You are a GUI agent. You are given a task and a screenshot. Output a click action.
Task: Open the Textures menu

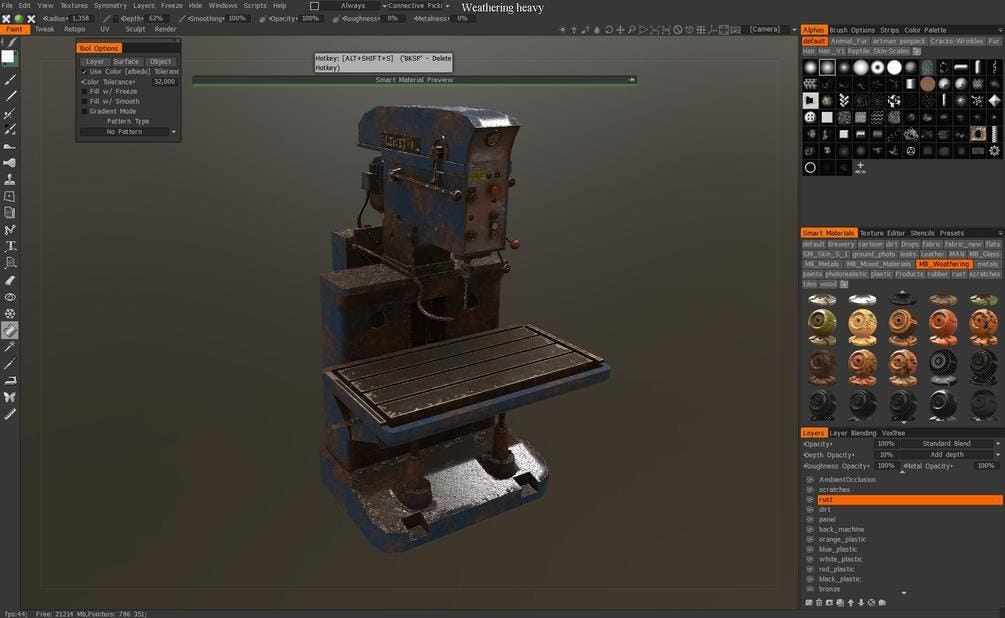click(73, 5)
